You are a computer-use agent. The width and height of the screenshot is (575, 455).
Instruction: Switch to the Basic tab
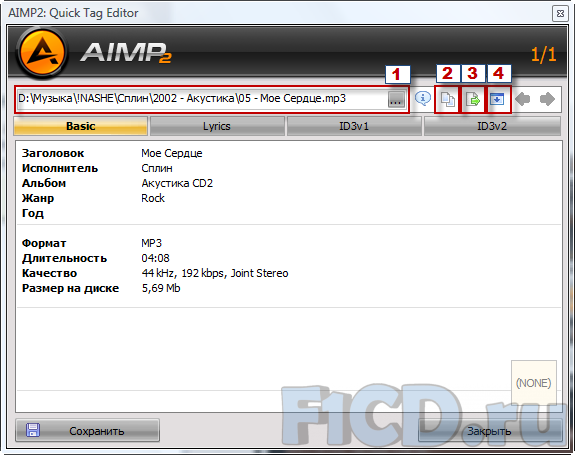tap(81, 126)
